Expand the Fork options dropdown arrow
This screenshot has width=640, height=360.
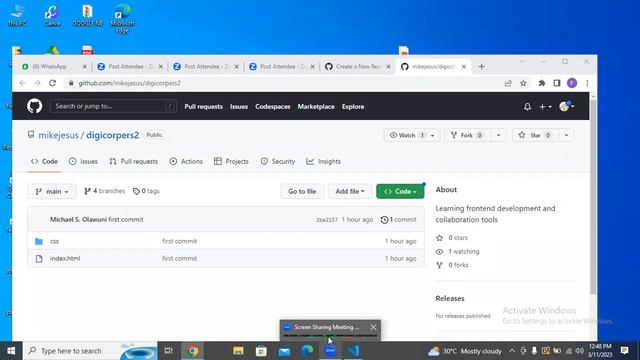tap(498, 135)
